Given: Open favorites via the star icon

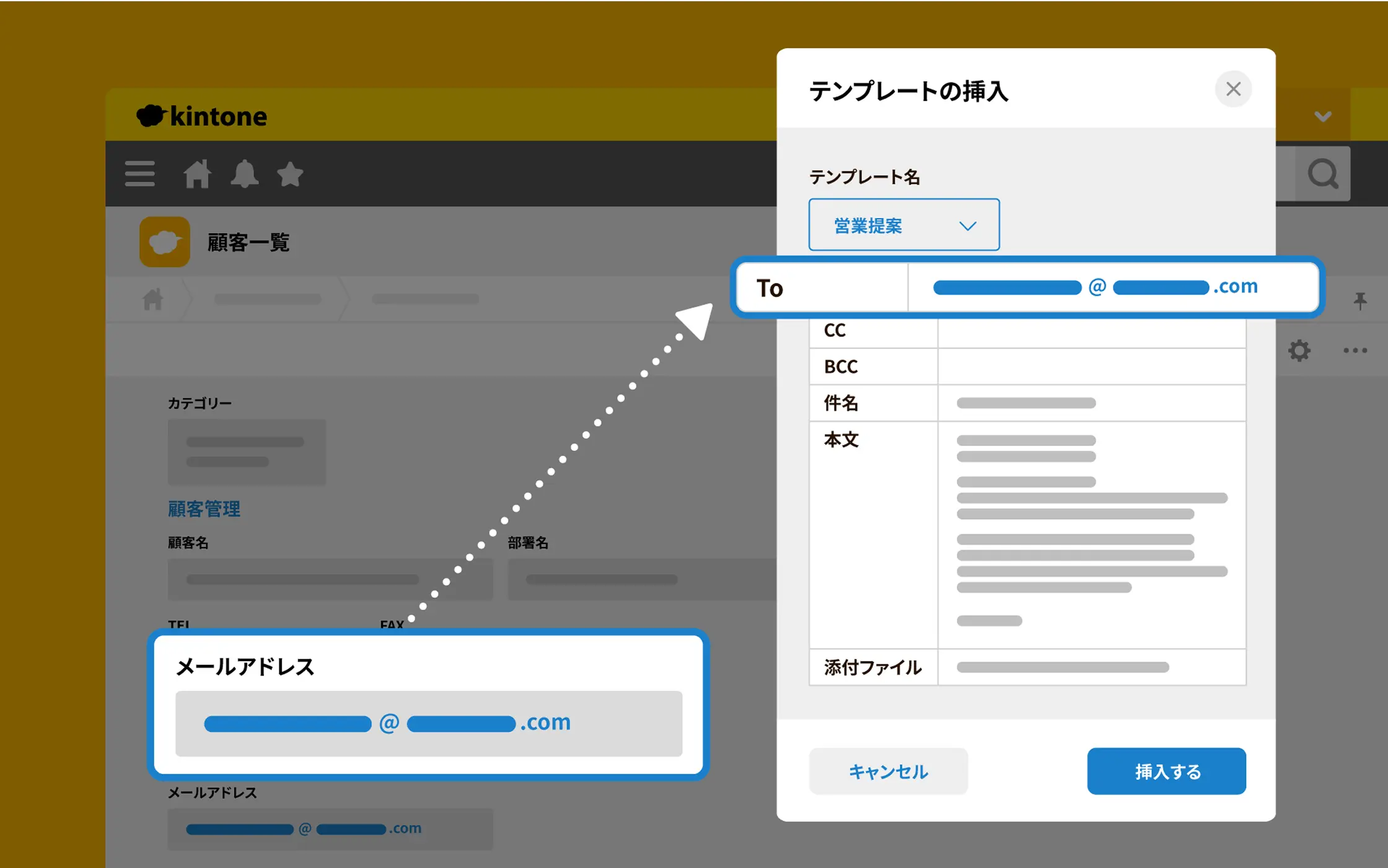Looking at the screenshot, I should pyautogui.click(x=289, y=174).
